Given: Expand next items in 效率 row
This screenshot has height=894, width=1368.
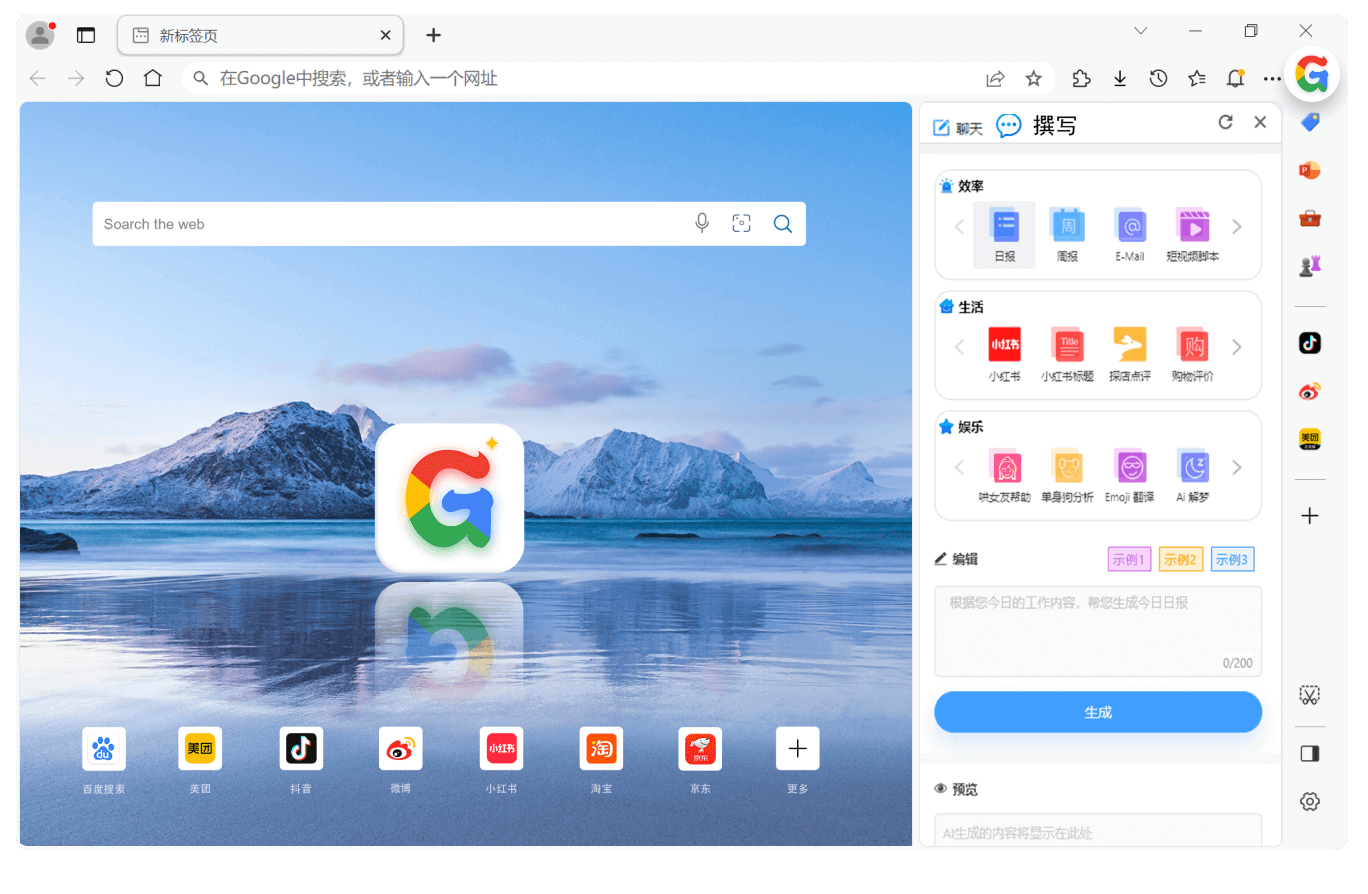Looking at the screenshot, I should coord(1237,227).
